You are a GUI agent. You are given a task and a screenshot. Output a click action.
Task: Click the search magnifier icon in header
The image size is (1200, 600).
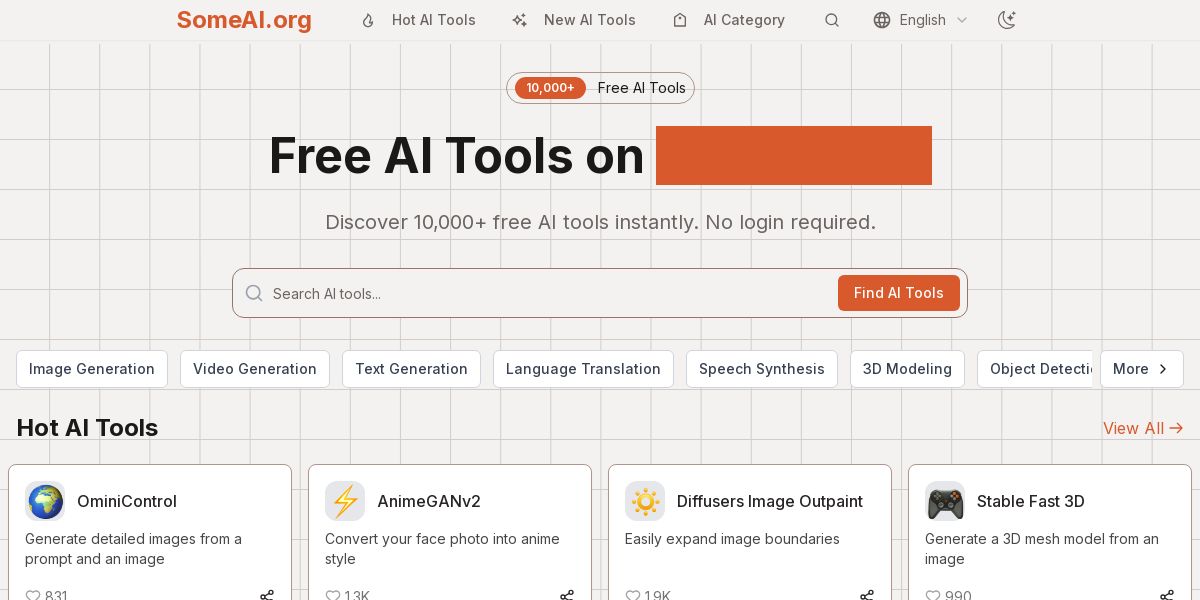[832, 20]
